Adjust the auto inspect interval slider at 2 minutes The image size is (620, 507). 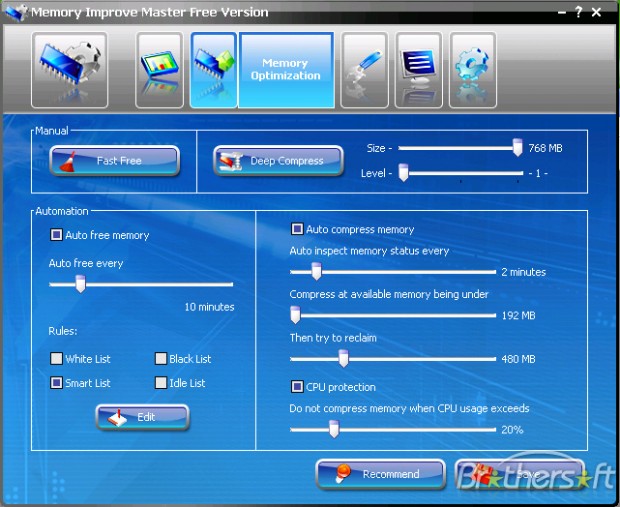pyautogui.click(x=316, y=272)
